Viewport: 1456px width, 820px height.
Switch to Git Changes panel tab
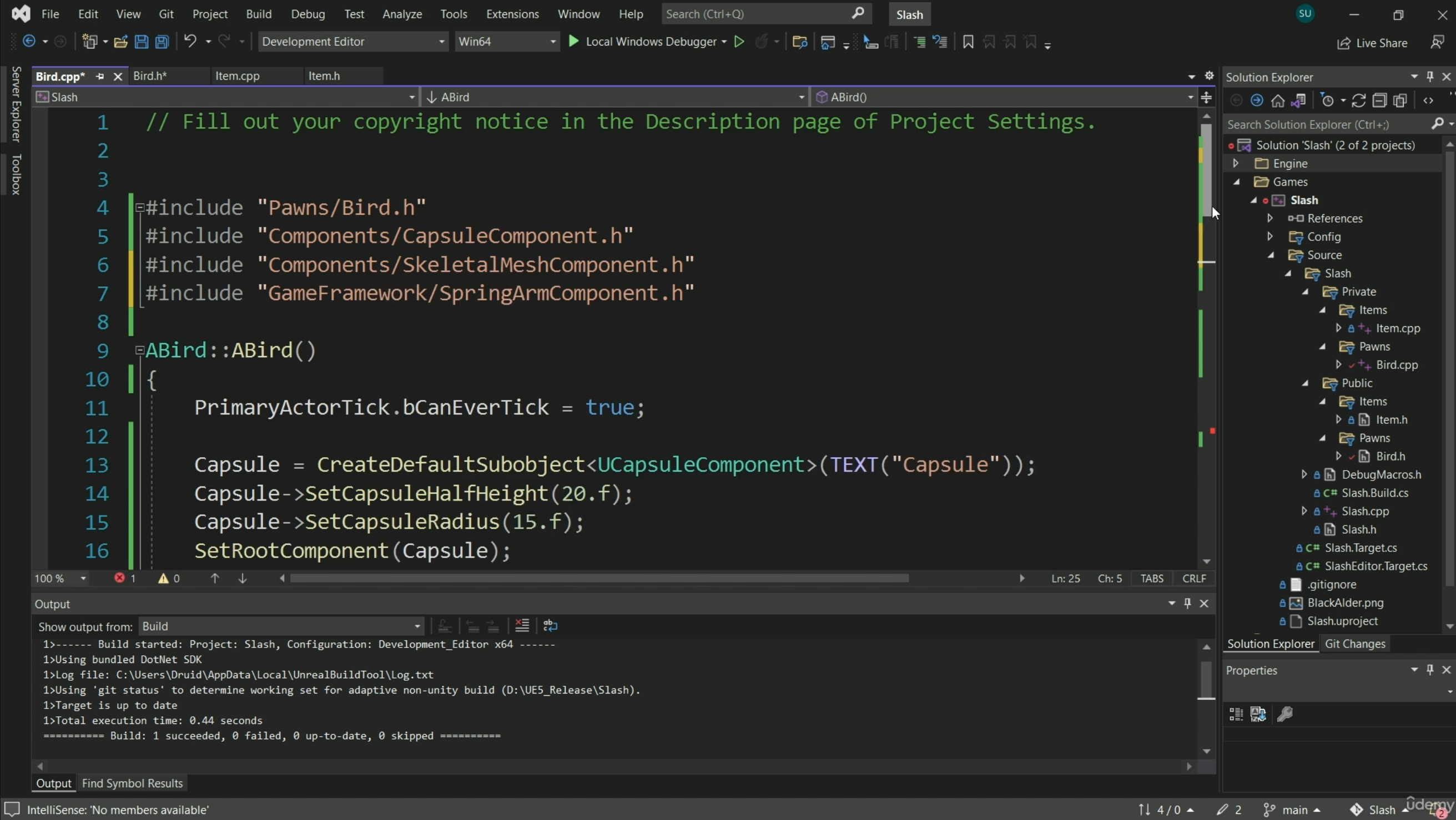(x=1355, y=644)
